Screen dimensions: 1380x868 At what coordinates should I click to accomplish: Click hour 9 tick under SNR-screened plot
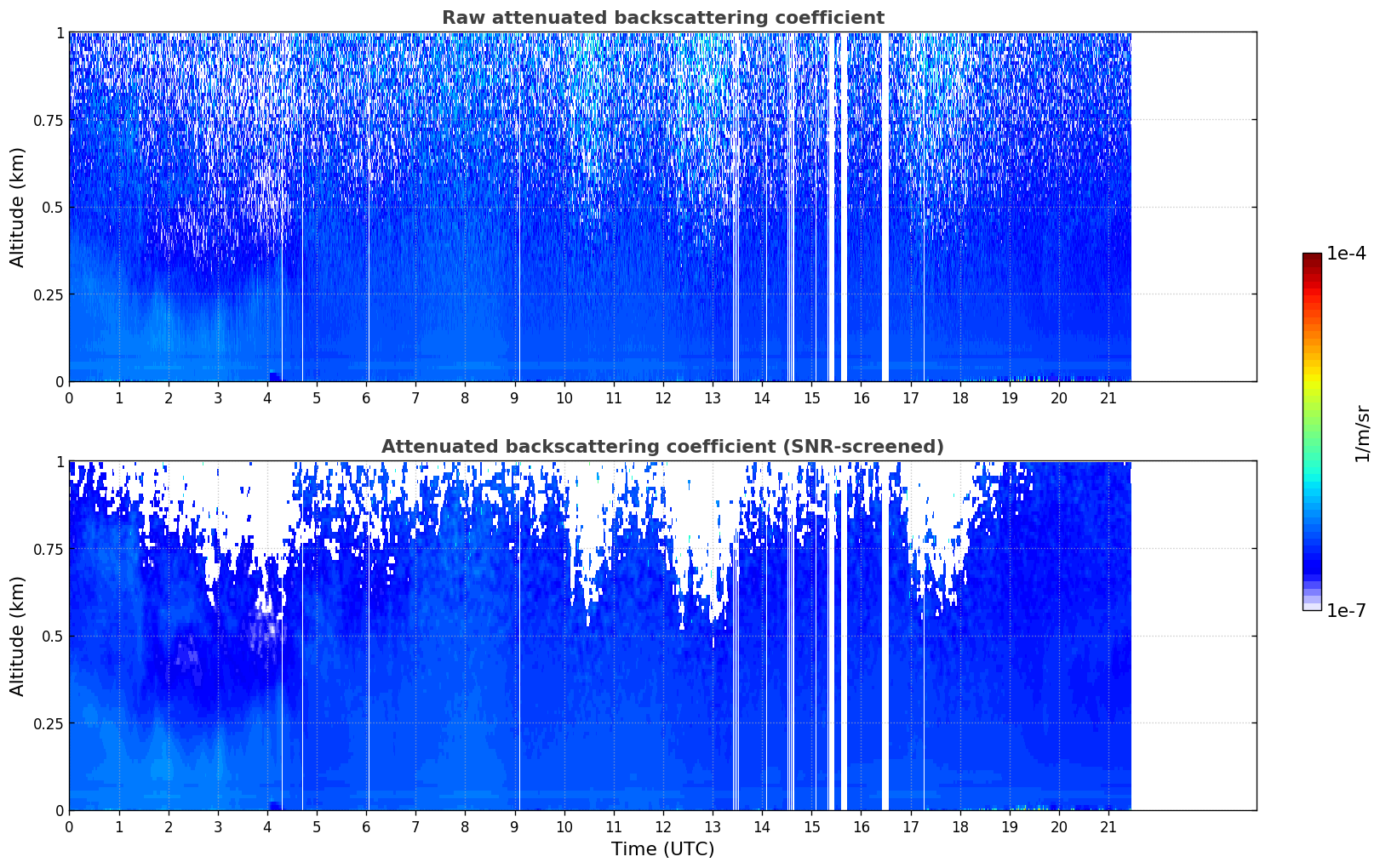tap(514, 826)
